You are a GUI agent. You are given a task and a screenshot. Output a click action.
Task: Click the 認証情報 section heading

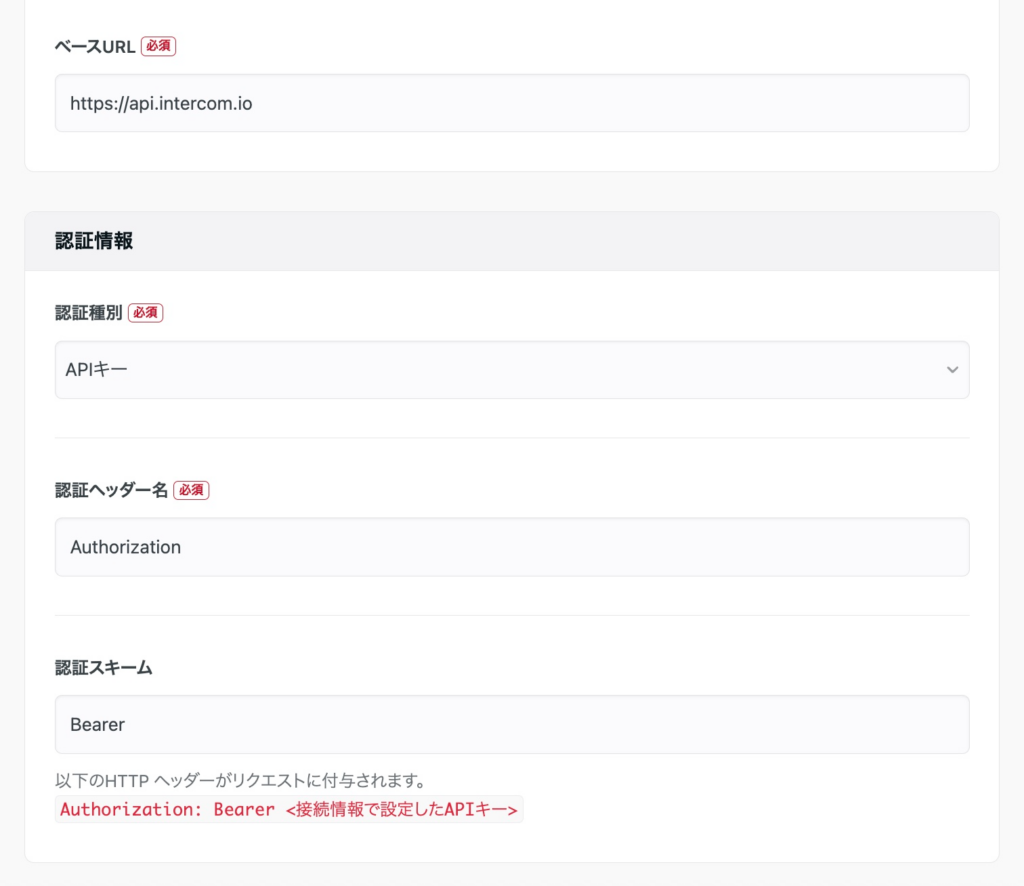tap(94, 241)
